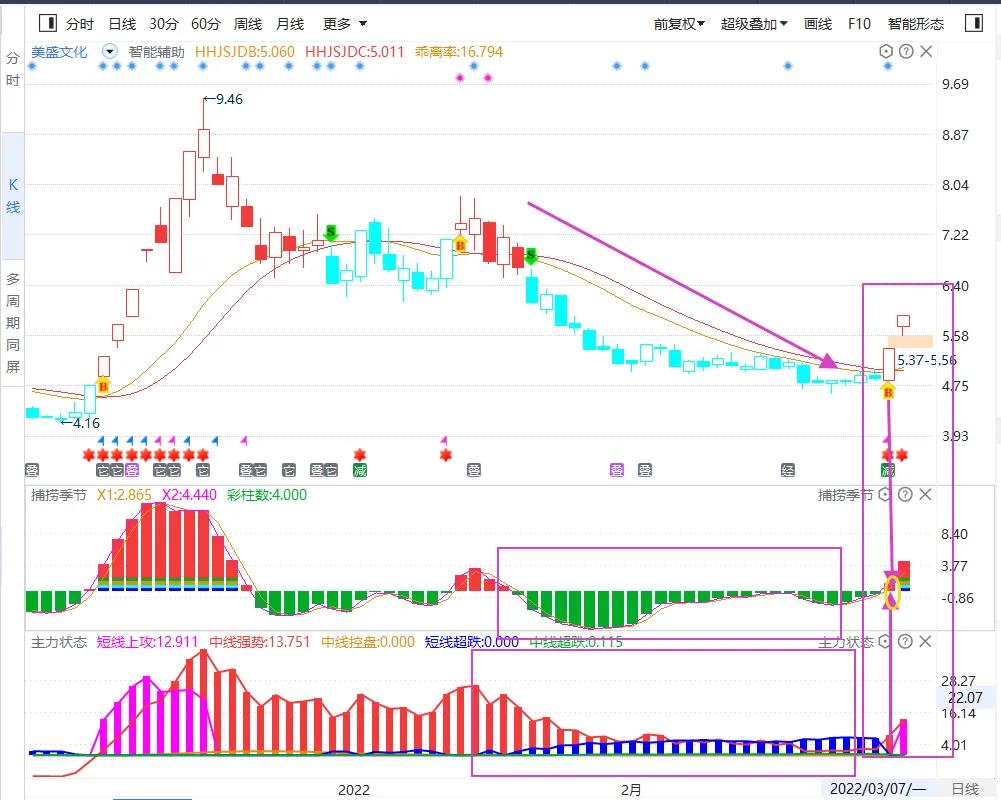The image size is (1001, 800).
Task: Open 主力状态 panel settings hexagon icon
Action: [x=886, y=642]
